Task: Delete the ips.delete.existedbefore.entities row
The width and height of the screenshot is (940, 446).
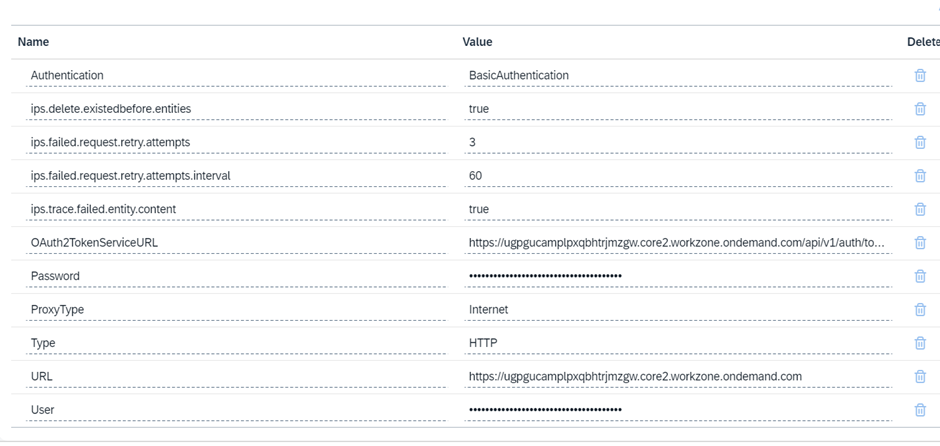Action: 919,109
